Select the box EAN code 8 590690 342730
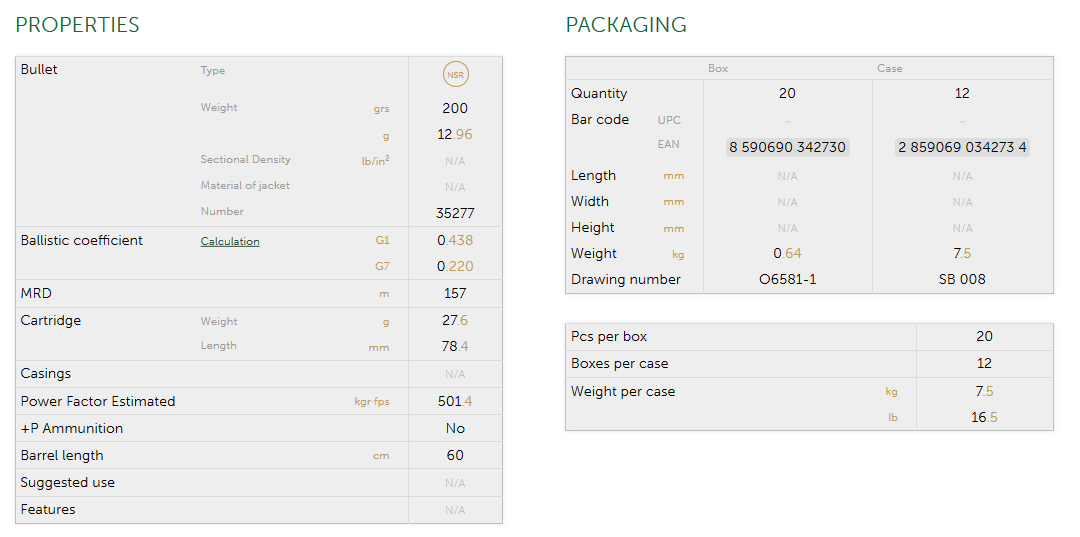 [787, 147]
